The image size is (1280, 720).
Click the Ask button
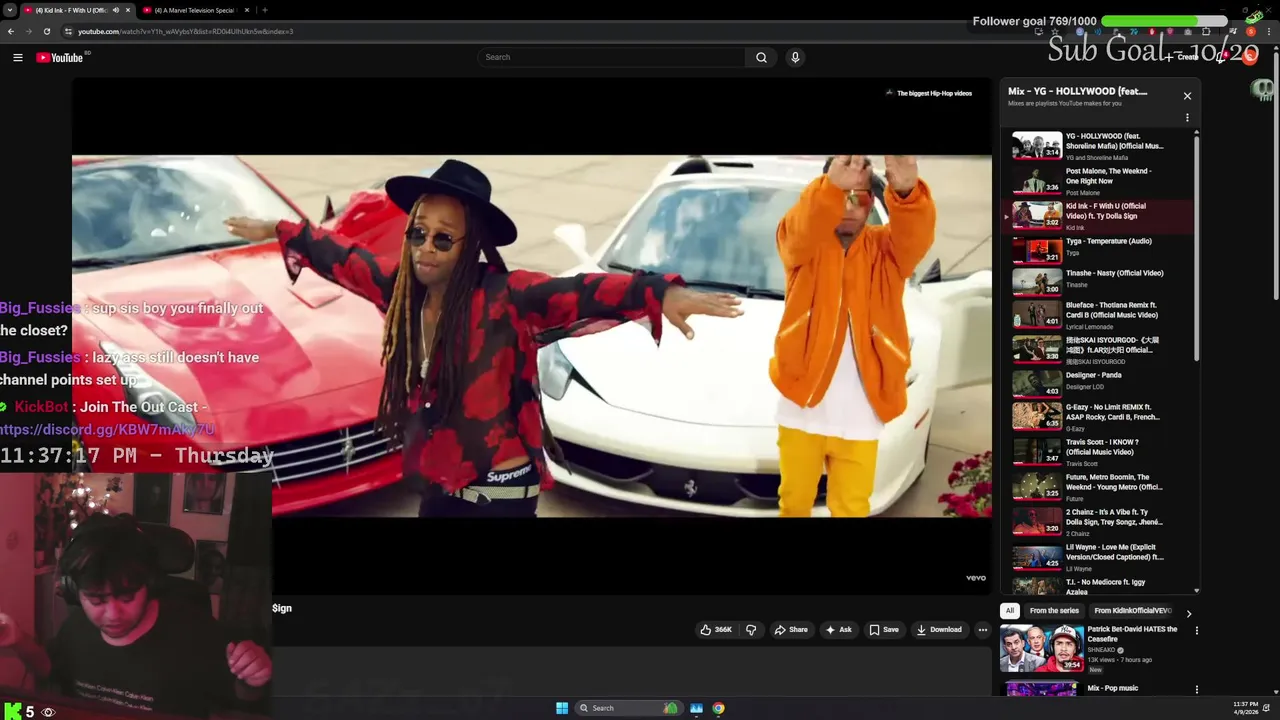[x=838, y=630]
